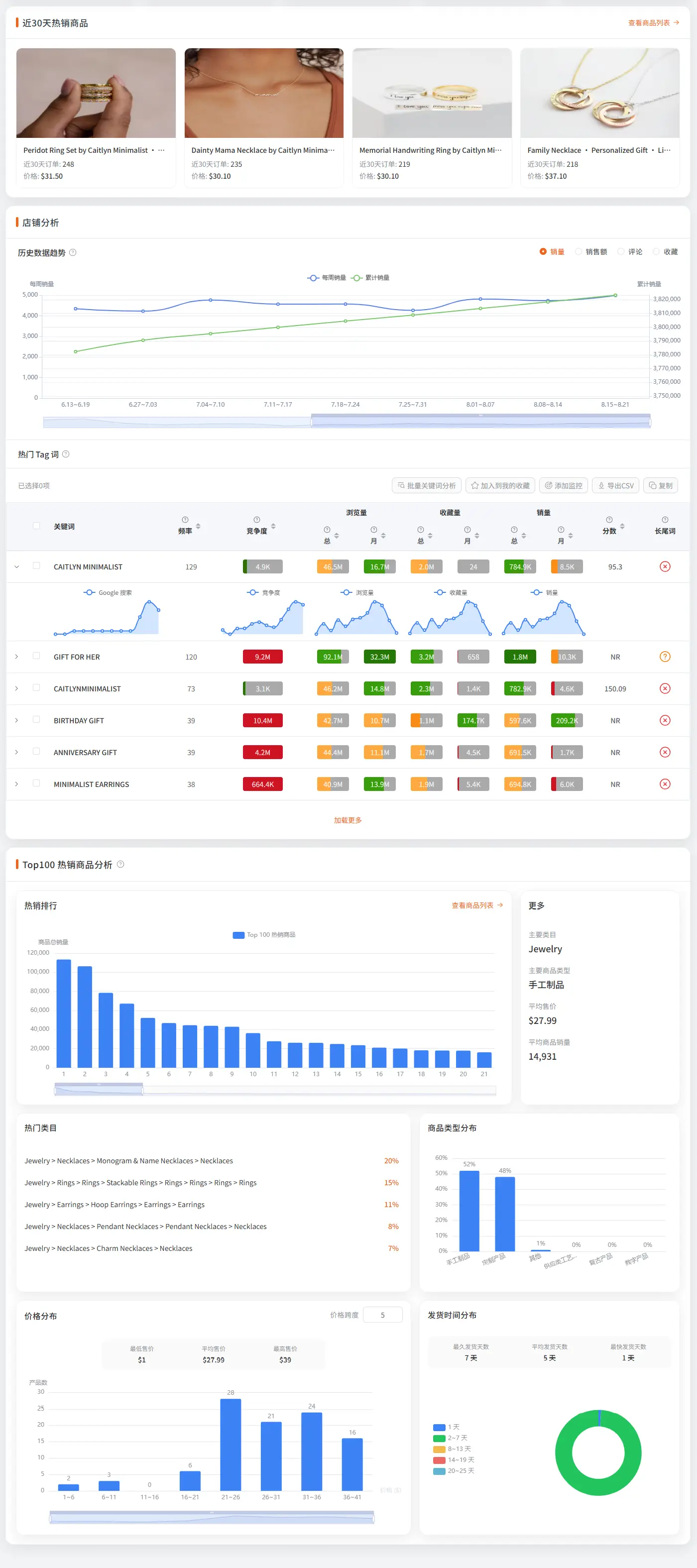The width and height of the screenshot is (697, 1568).
Task: Toggle the 累计销量 legend series
Action: click(370, 278)
